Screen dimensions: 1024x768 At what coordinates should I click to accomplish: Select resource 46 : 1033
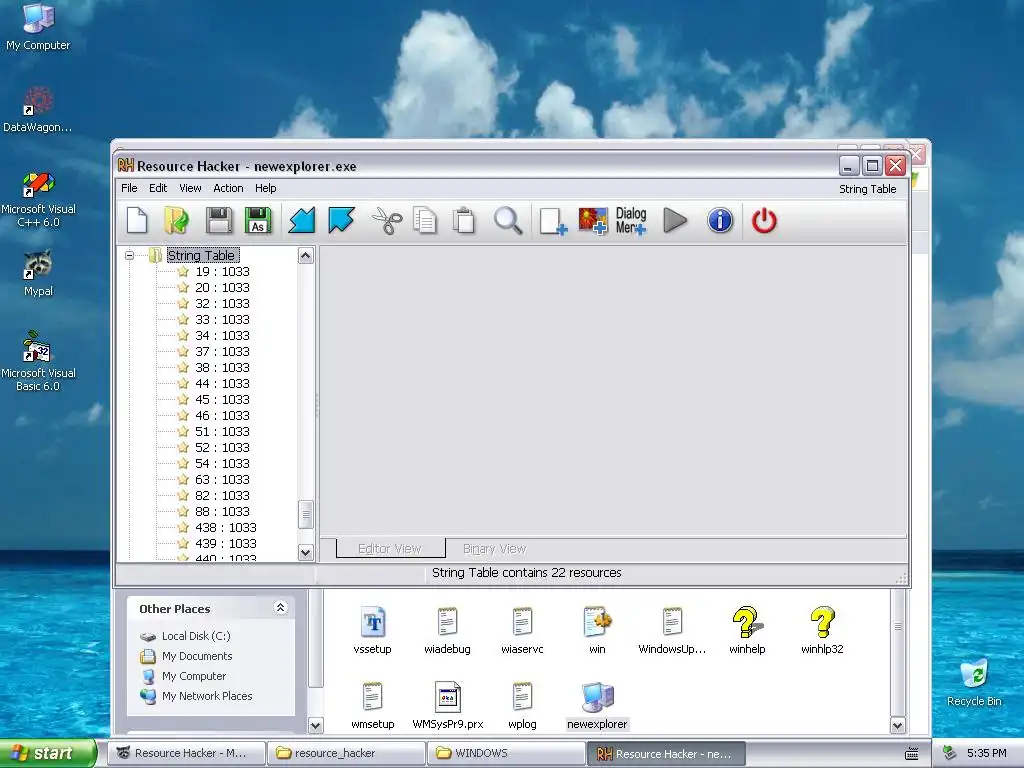click(x=222, y=415)
